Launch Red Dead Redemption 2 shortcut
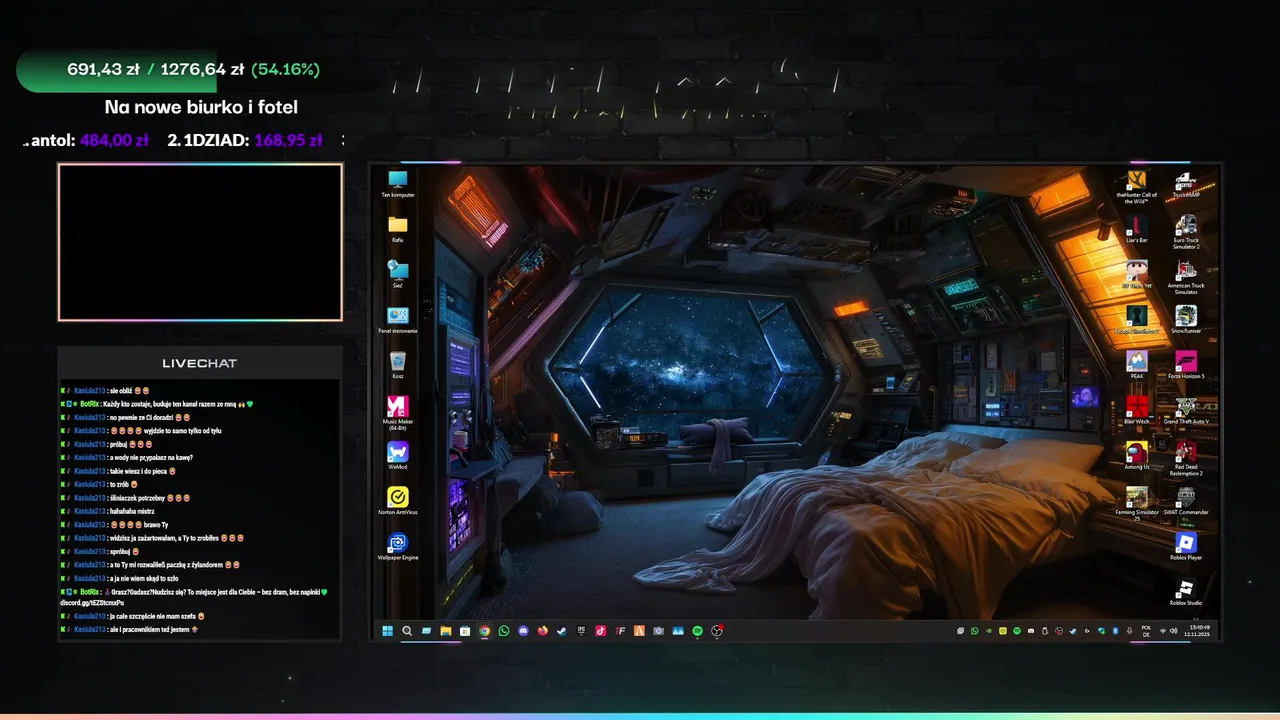The height and width of the screenshot is (720, 1280). 1186,458
